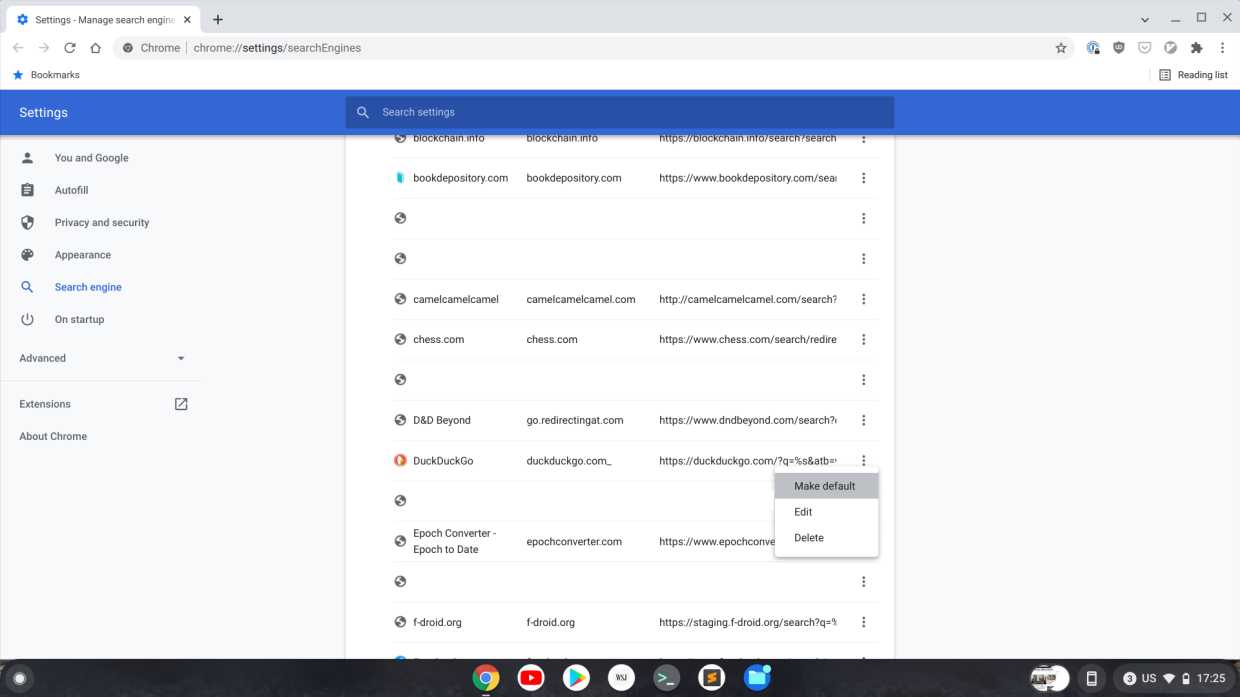Open Phone Hub from the status bar

tap(1091, 677)
